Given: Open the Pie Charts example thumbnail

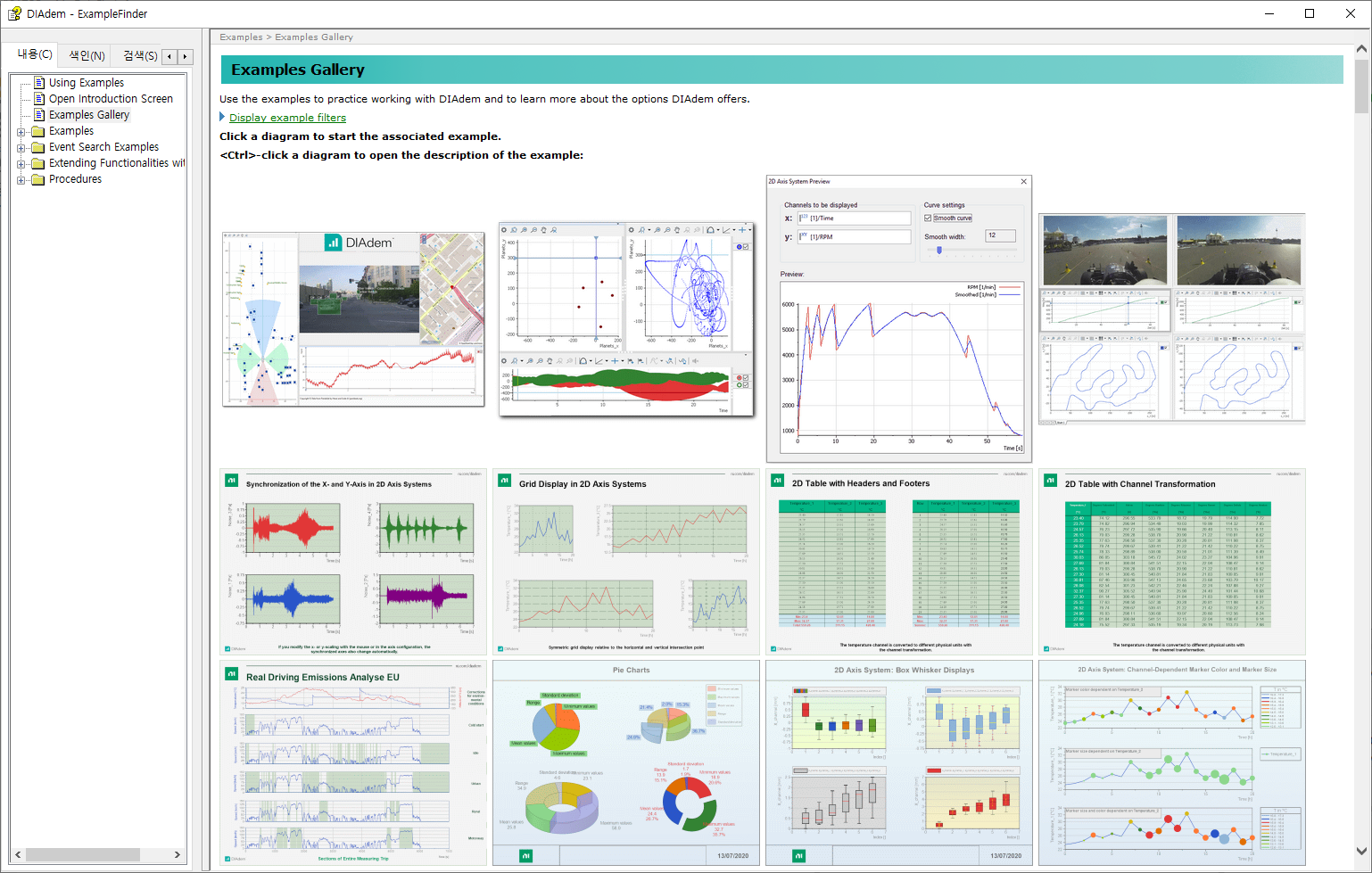Looking at the screenshot, I should pos(626,763).
